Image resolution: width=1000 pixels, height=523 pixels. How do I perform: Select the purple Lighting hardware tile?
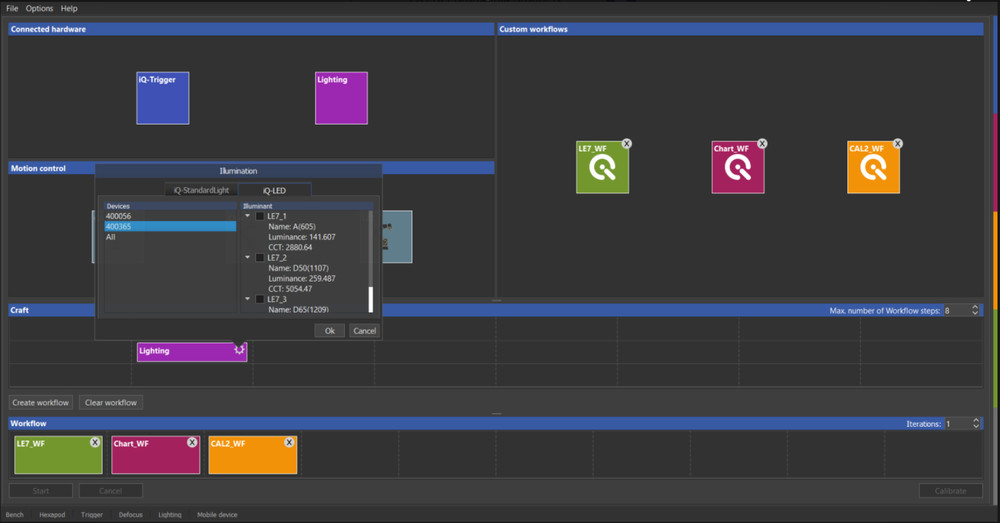pos(341,98)
